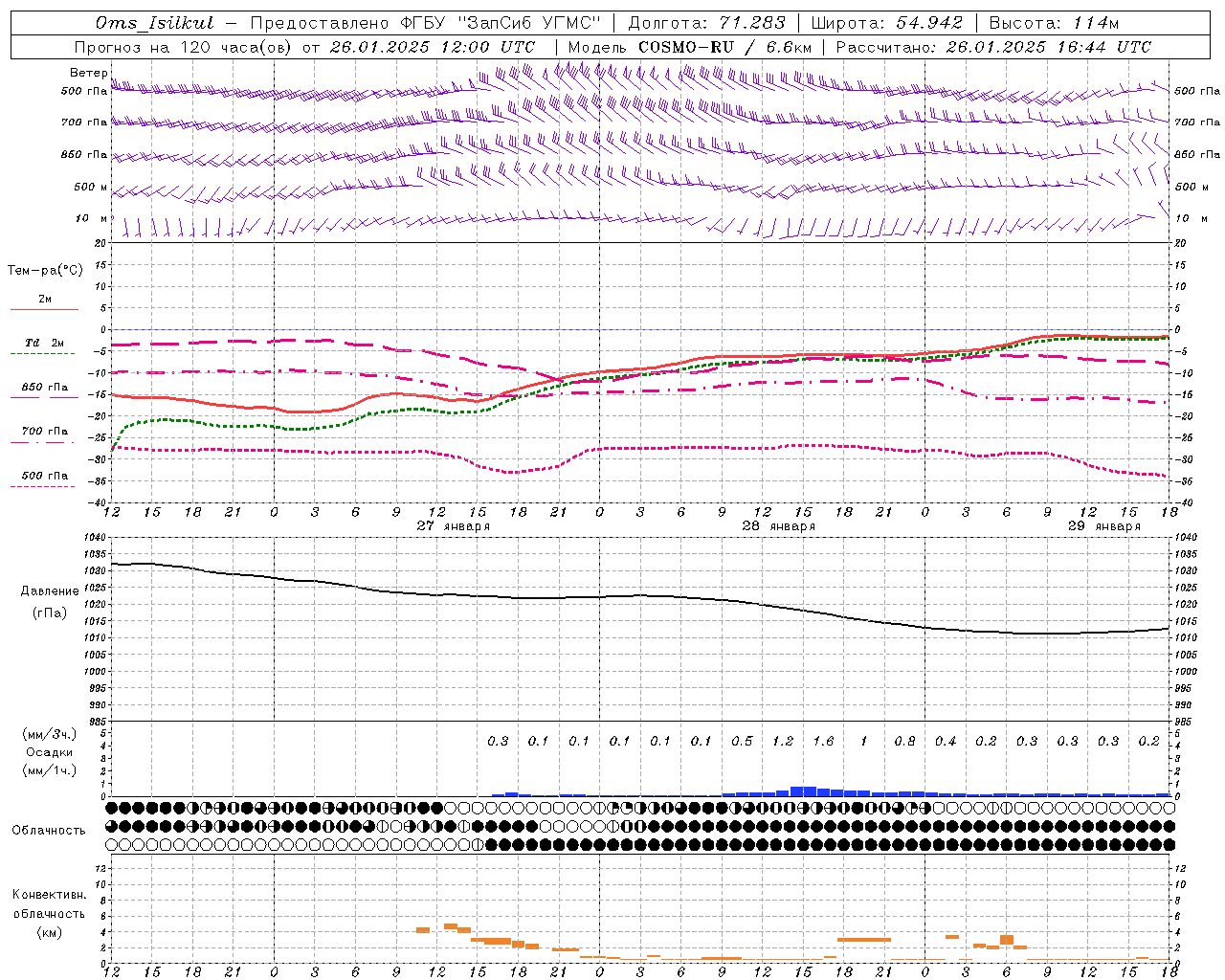Click the 'Тем-ра(°C)' temperature panel label
This screenshot has height=980, width=1225.
[45, 271]
